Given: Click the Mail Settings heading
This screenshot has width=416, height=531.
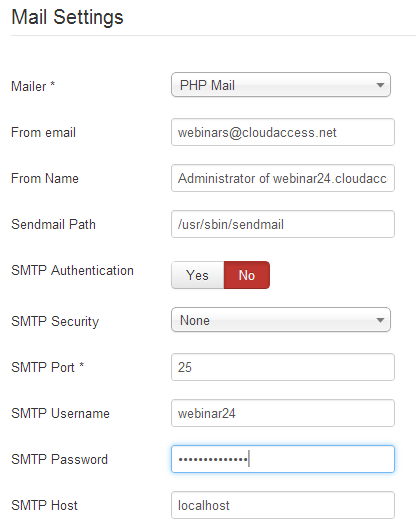Looking at the screenshot, I should tap(67, 17).
